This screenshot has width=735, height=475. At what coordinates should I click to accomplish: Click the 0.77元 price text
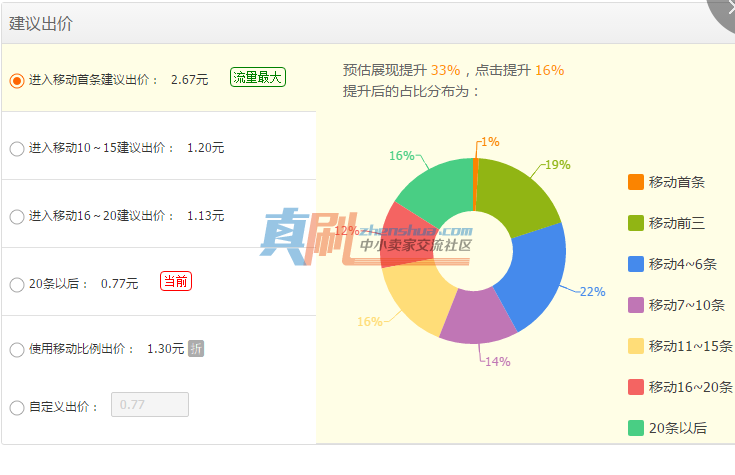120,284
